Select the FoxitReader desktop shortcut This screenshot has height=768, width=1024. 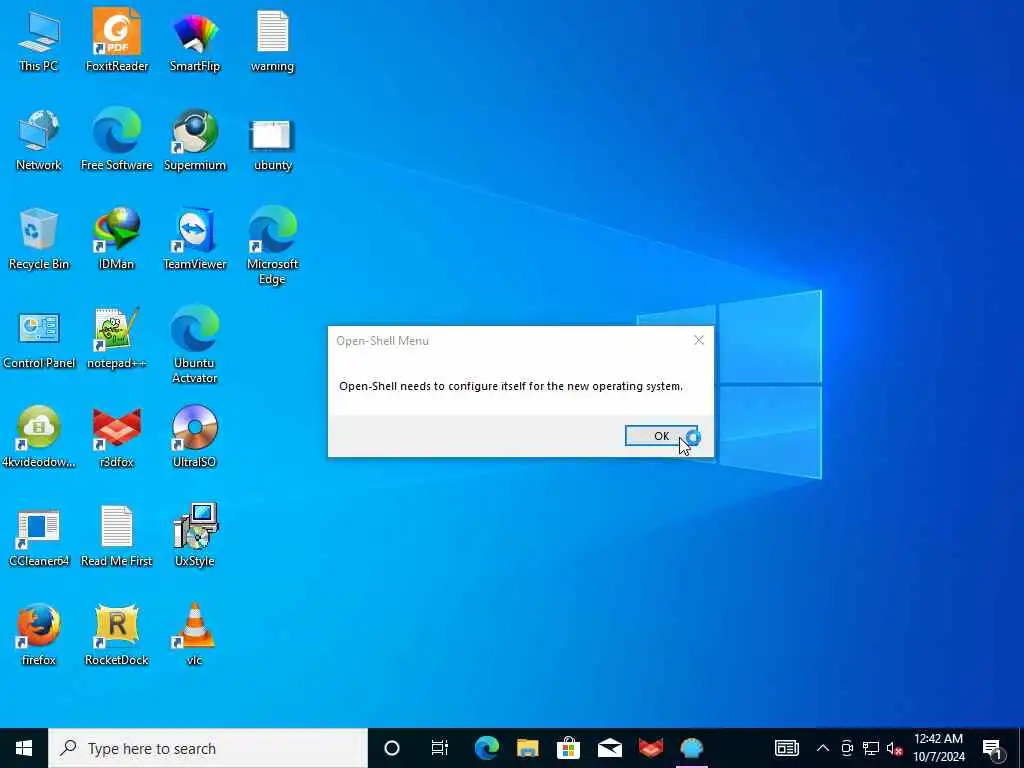[116, 40]
